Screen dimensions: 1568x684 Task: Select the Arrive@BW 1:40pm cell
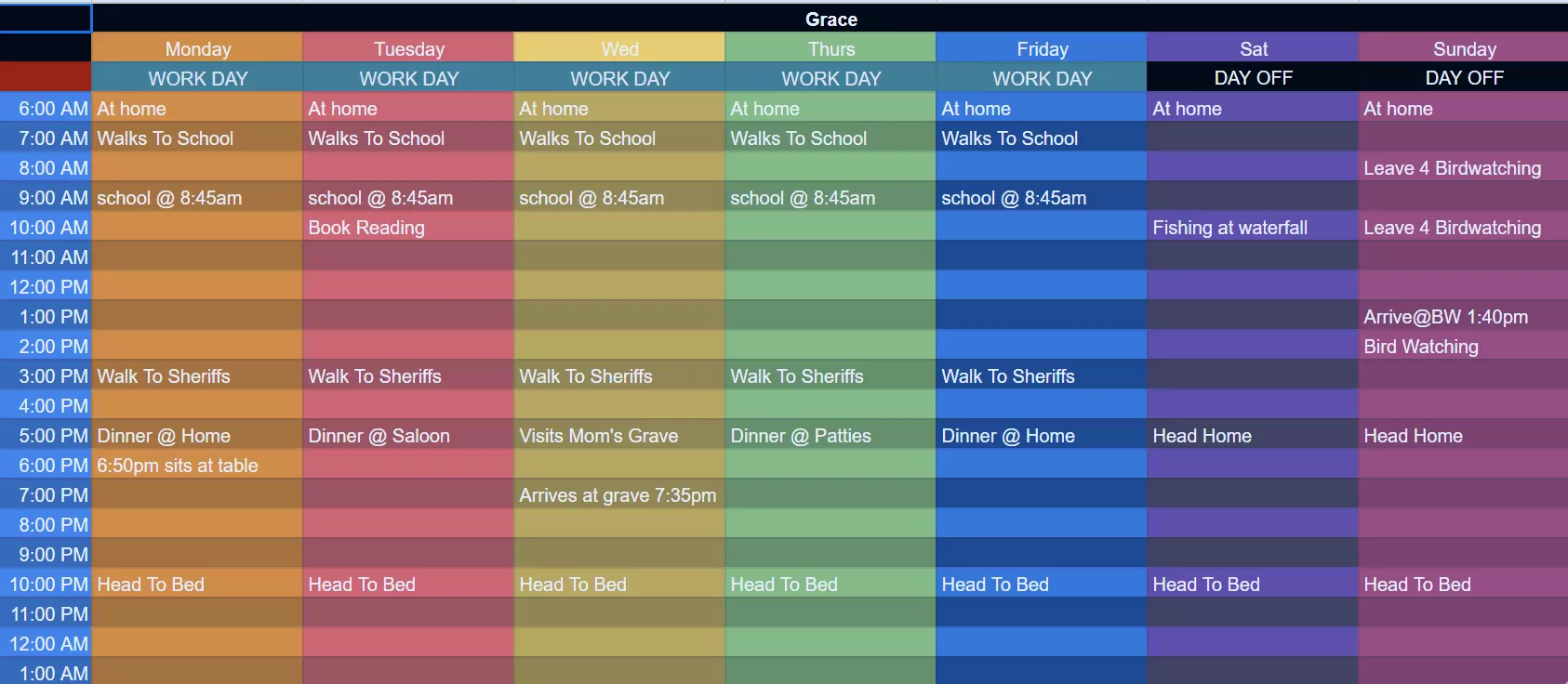1464,317
